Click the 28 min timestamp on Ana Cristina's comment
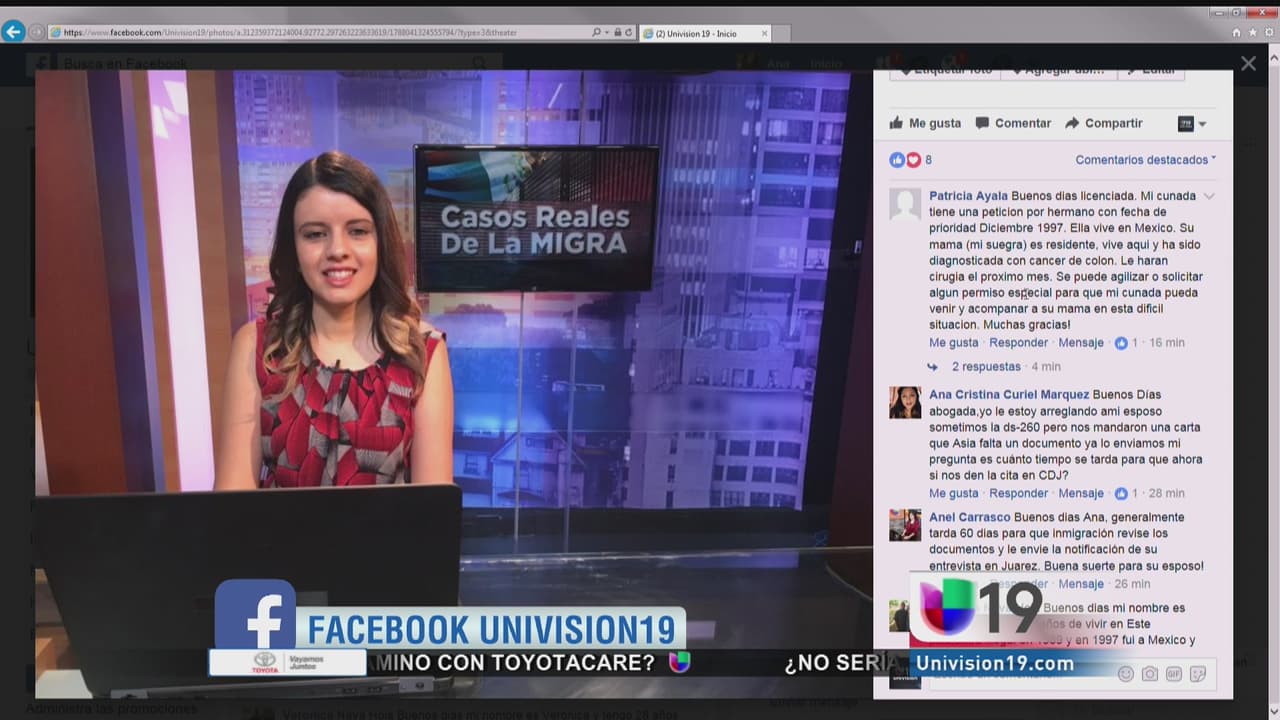Screen dimensions: 1280x720 point(1167,494)
